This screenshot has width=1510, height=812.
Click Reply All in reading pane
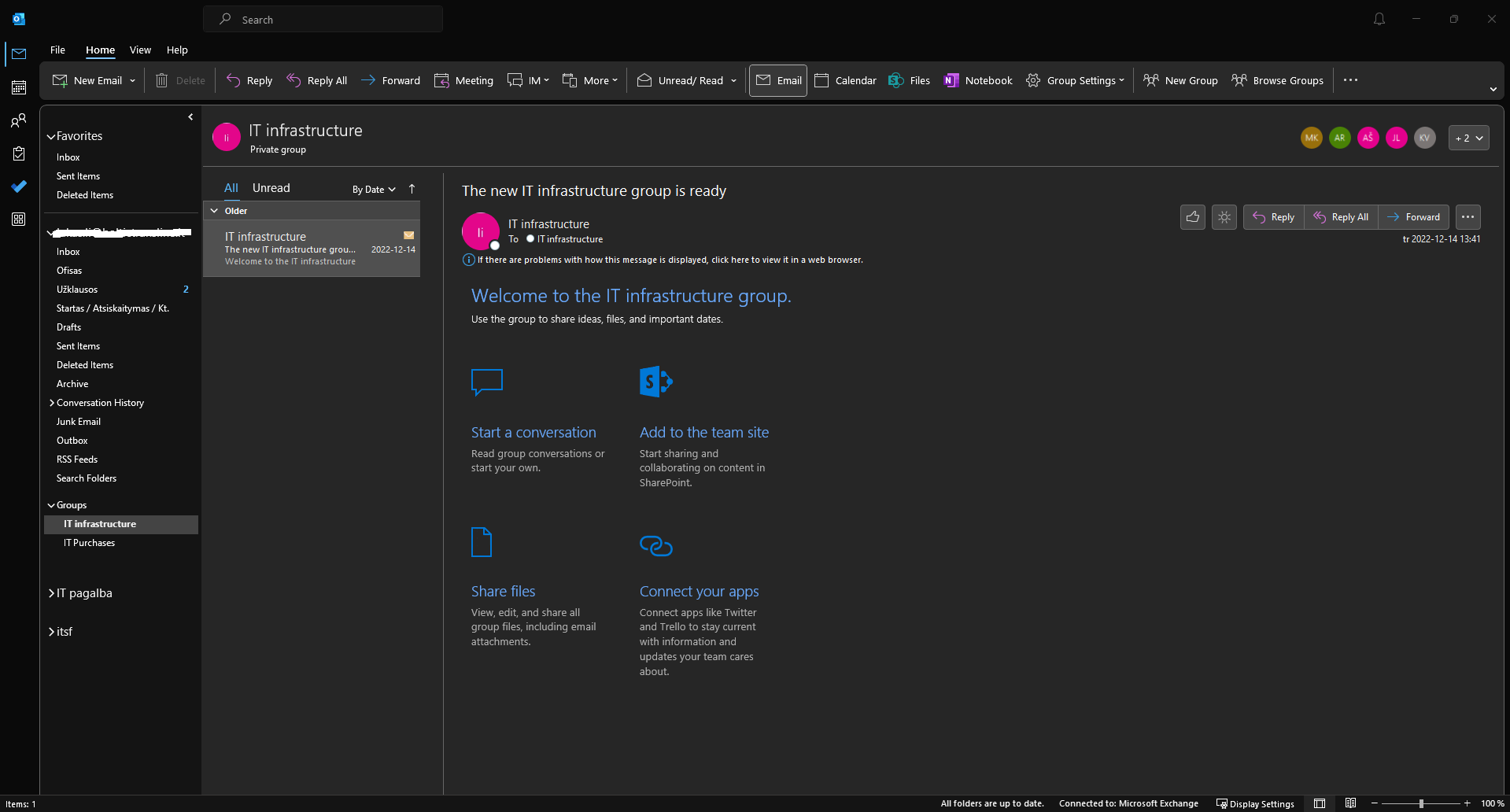click(1341, 217)
